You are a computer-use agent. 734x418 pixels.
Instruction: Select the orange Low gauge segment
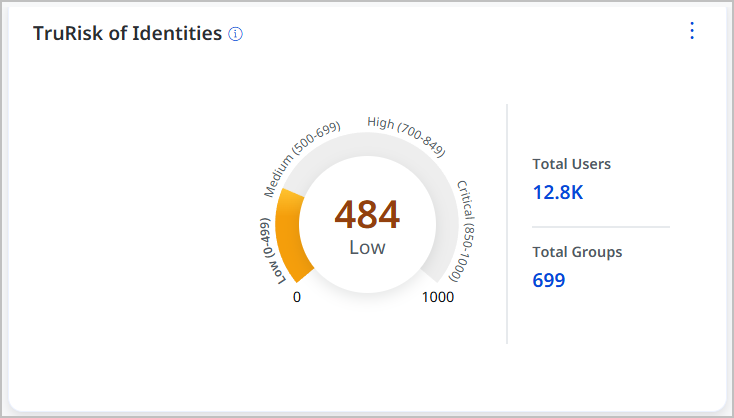[x=290, y=235]
